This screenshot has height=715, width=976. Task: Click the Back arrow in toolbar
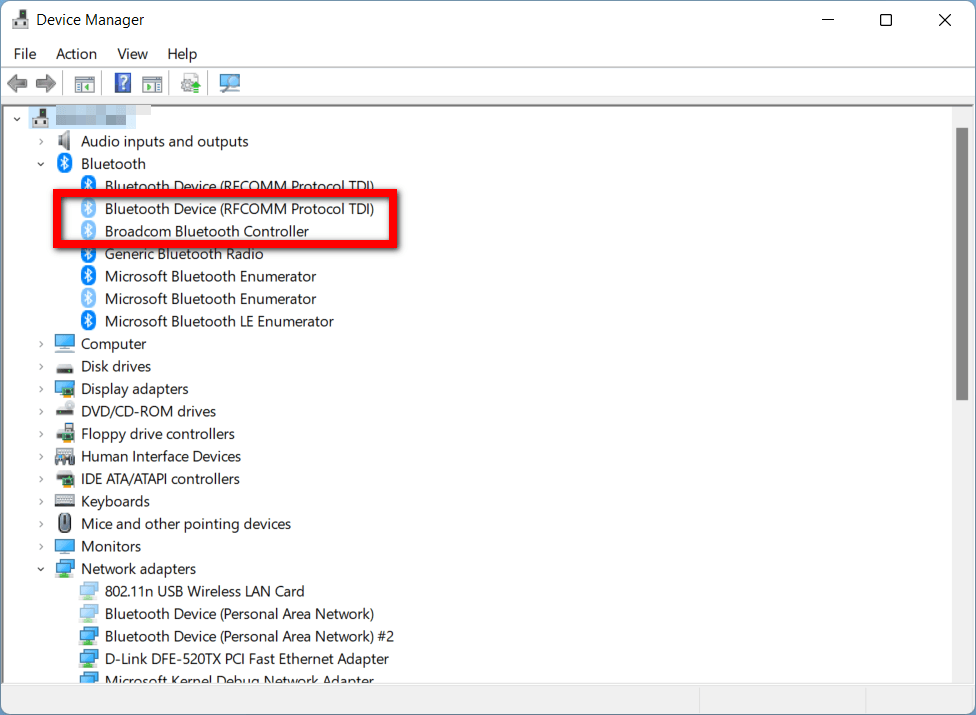pos(17,84)
